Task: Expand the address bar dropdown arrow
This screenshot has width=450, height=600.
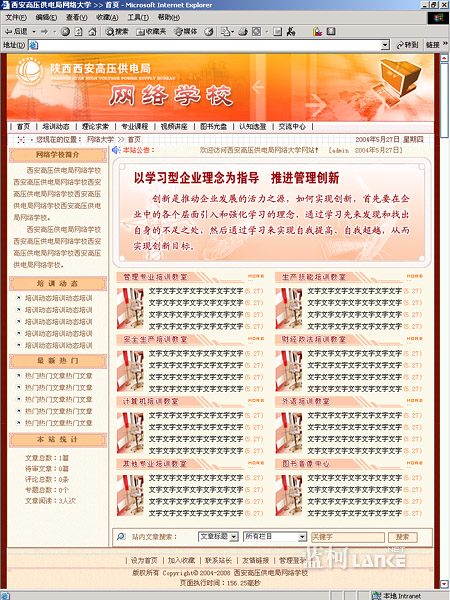Action: 385,45
